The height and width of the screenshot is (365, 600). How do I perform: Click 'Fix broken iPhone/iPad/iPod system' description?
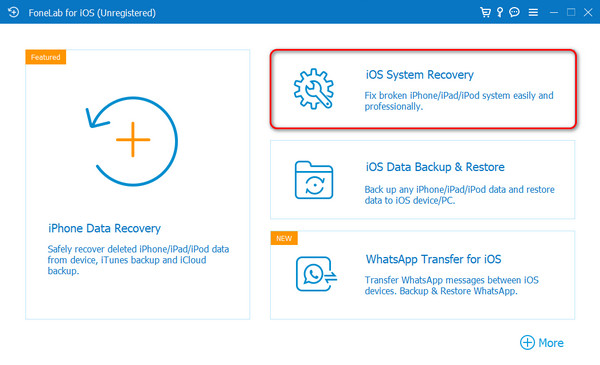click(459, 101)
